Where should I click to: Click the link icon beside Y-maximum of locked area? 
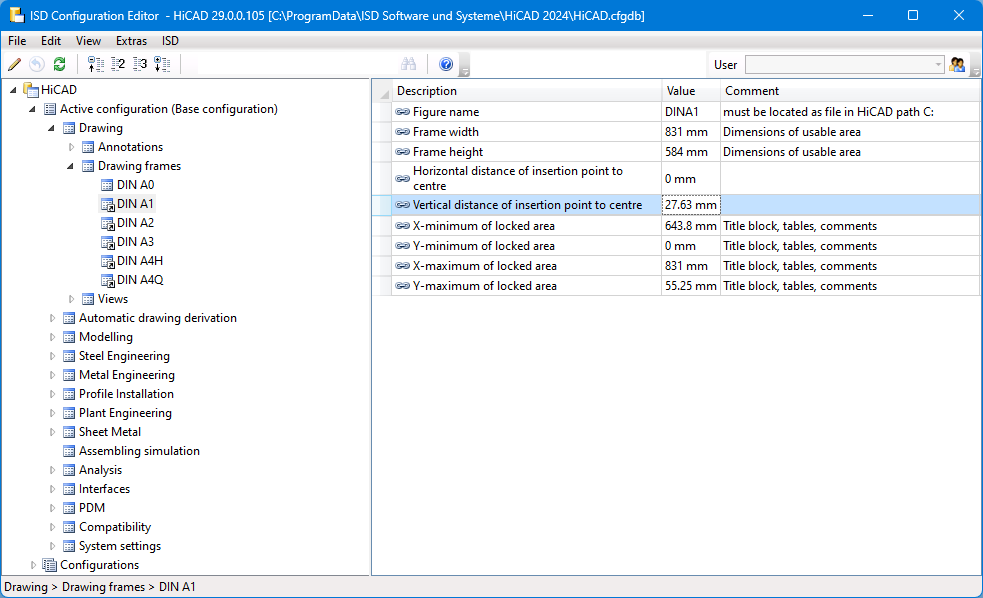coord(402,286)
